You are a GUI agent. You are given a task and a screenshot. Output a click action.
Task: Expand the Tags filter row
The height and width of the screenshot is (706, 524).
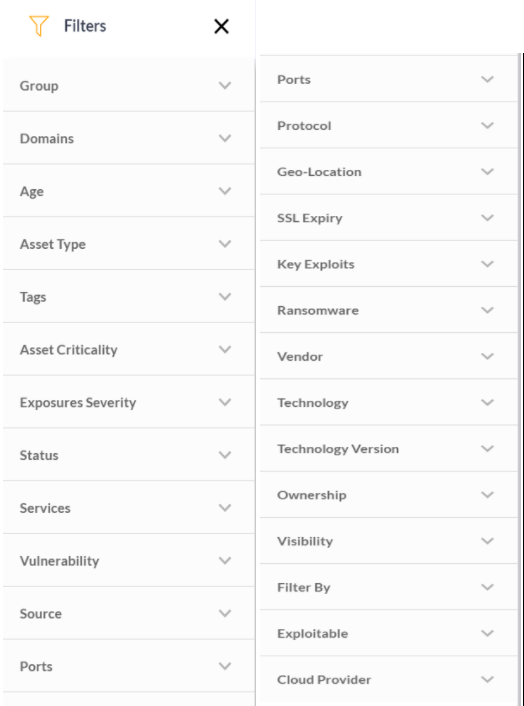coord(129,297)
